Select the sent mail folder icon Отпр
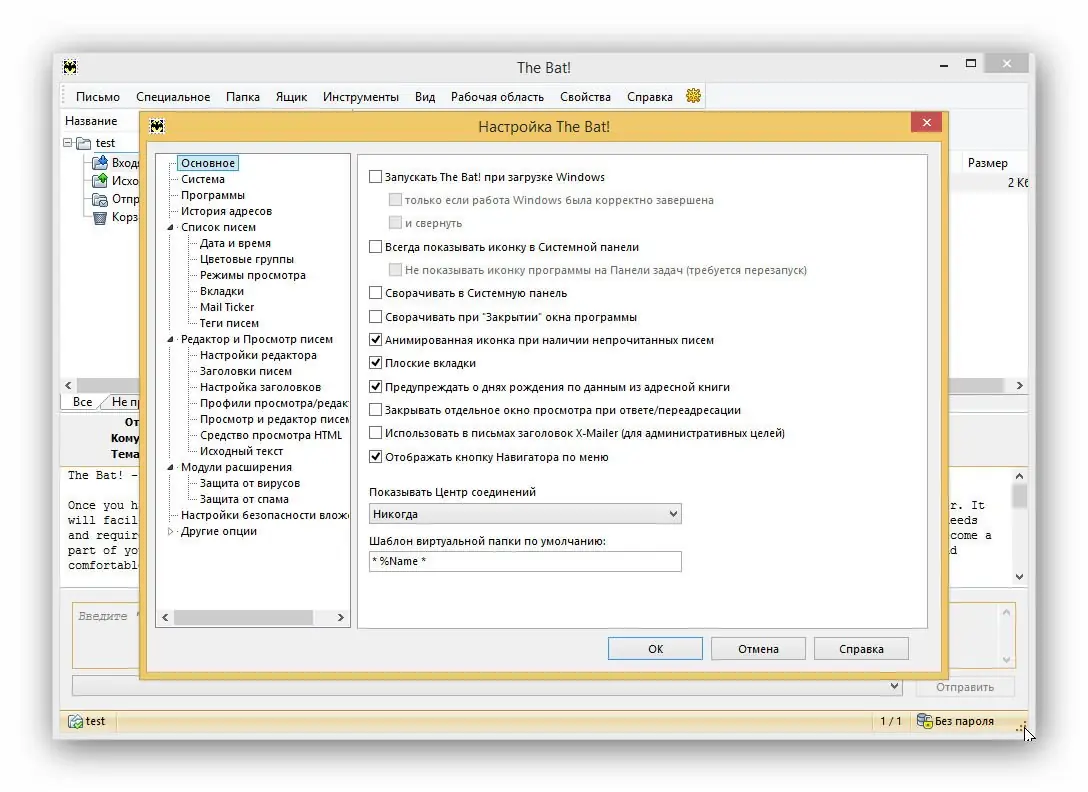 click(100, 199)
